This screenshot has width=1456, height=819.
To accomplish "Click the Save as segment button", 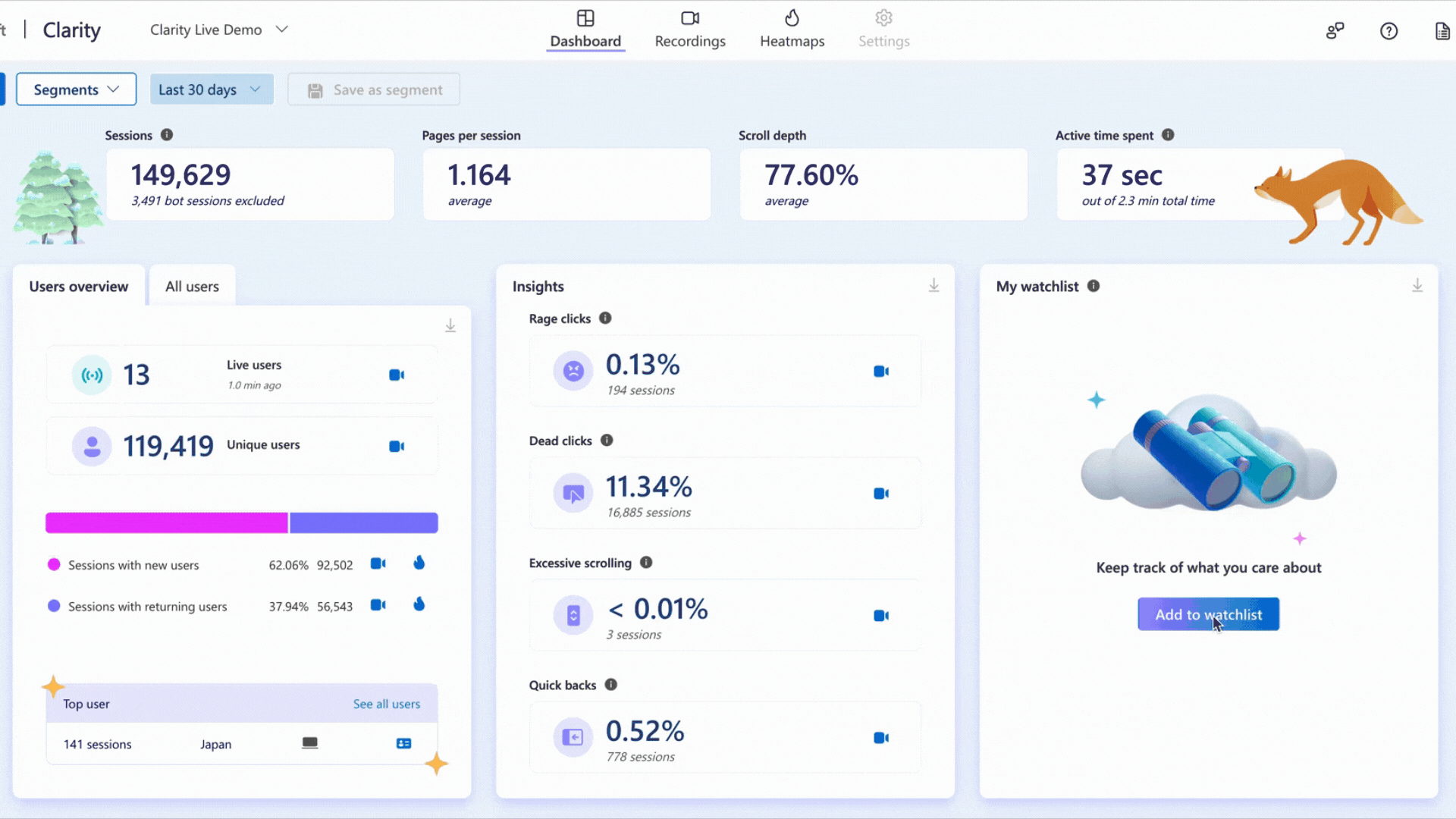I will [x=374, y=89].
